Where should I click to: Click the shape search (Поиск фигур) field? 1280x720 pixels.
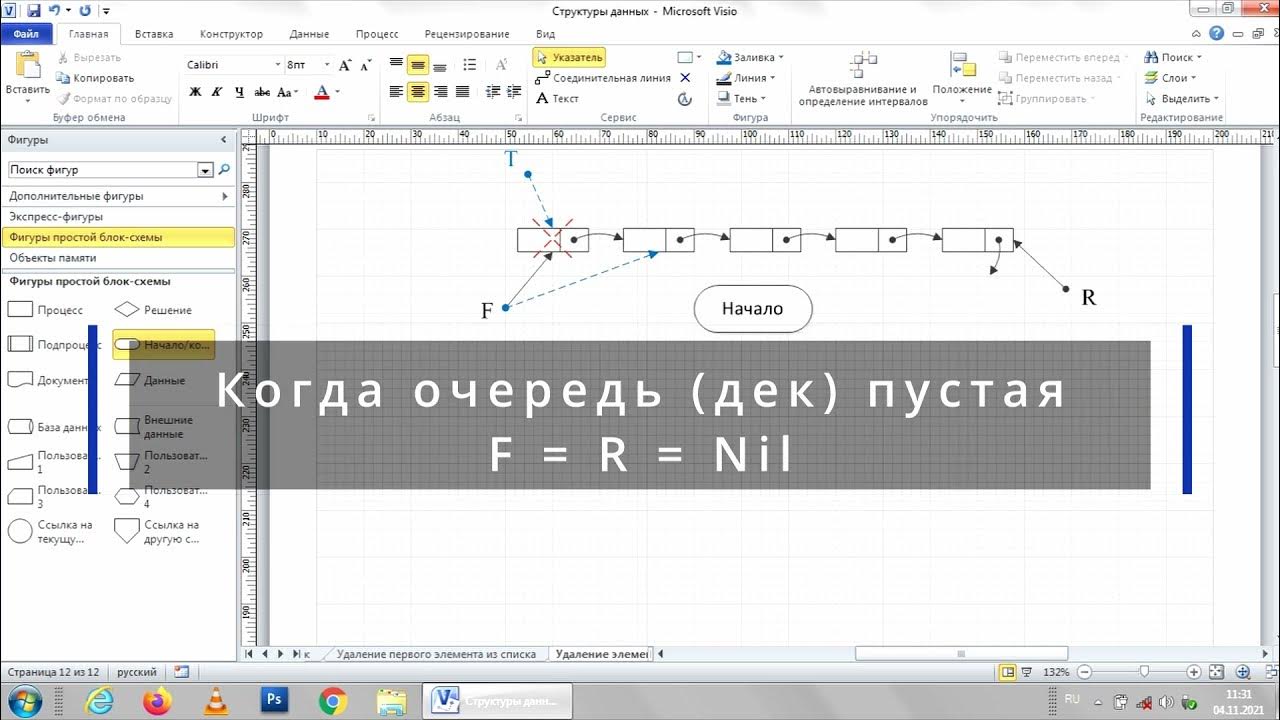(x=104, y=170)
